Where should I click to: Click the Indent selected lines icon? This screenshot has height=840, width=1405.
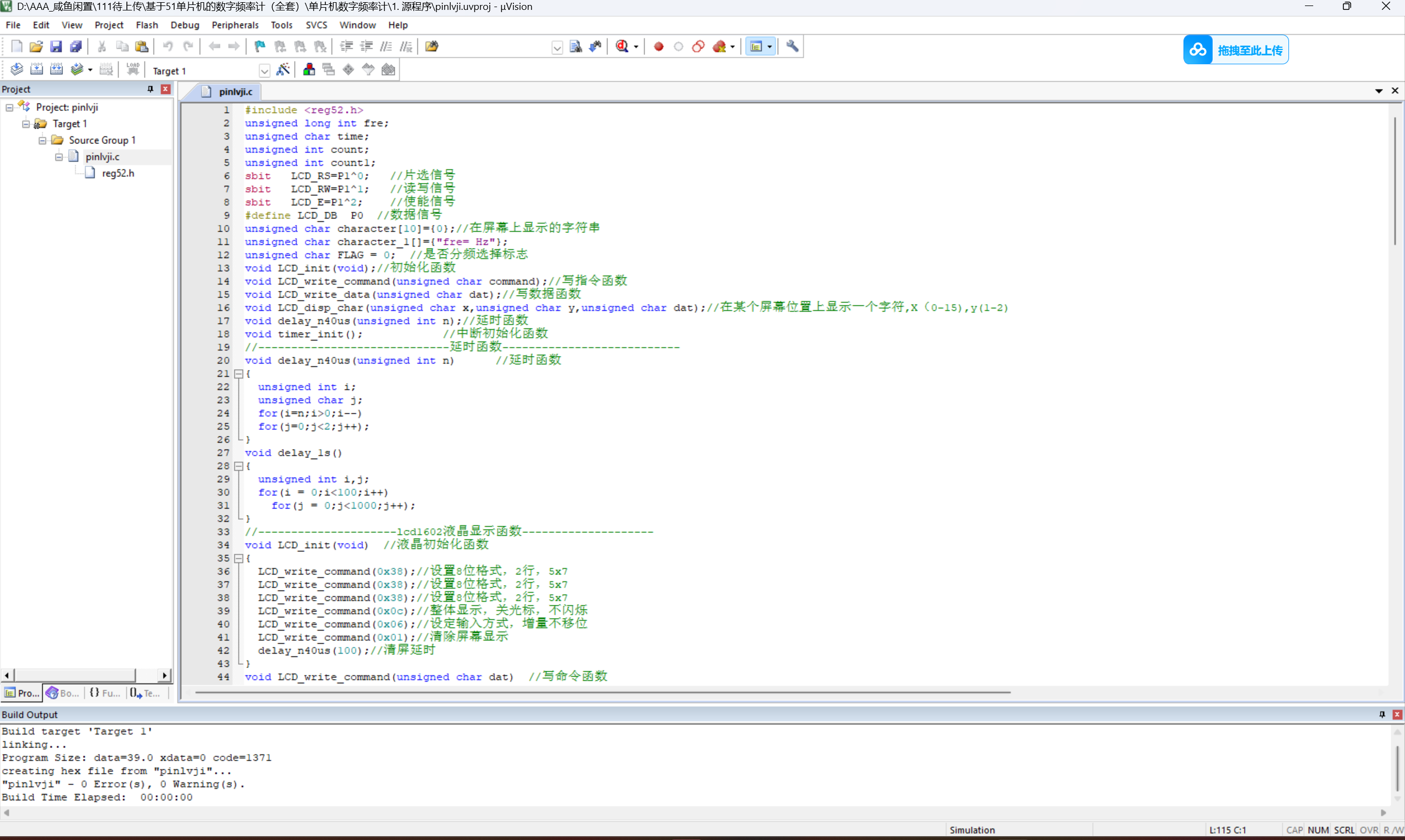click(x=347, y=46)
